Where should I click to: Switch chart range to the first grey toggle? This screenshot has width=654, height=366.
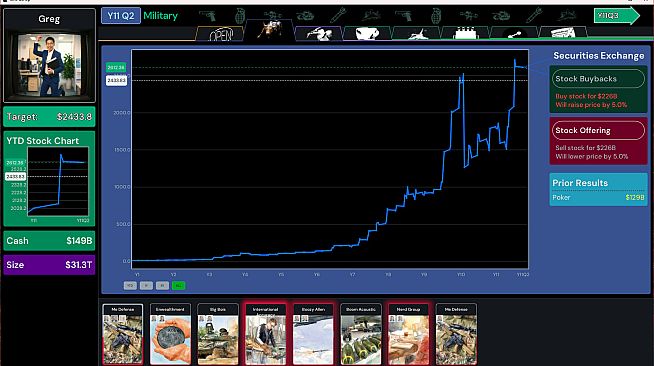(130, 286)
